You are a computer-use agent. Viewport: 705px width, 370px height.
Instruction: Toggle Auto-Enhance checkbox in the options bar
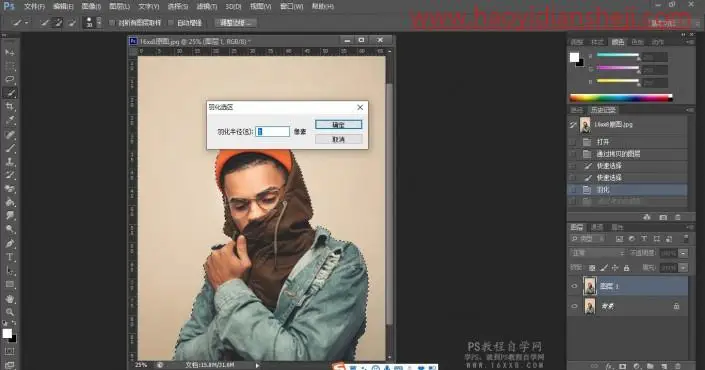pyautogui.click(x=171, y=22)
